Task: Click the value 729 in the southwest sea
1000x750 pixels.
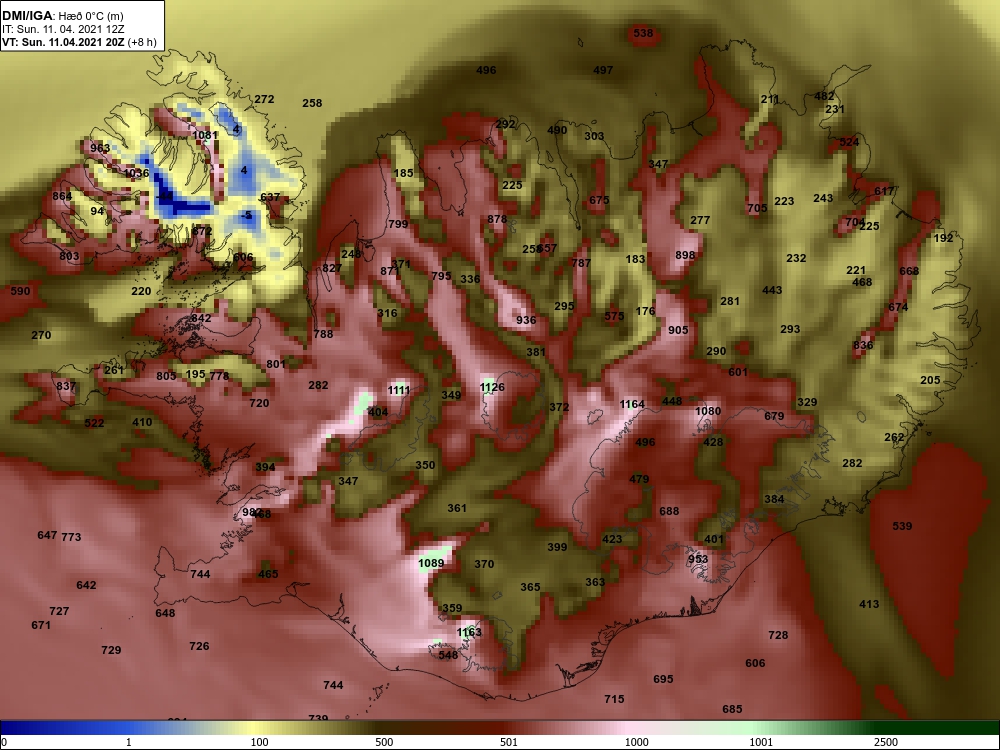Action: click(x=111, y=650)
